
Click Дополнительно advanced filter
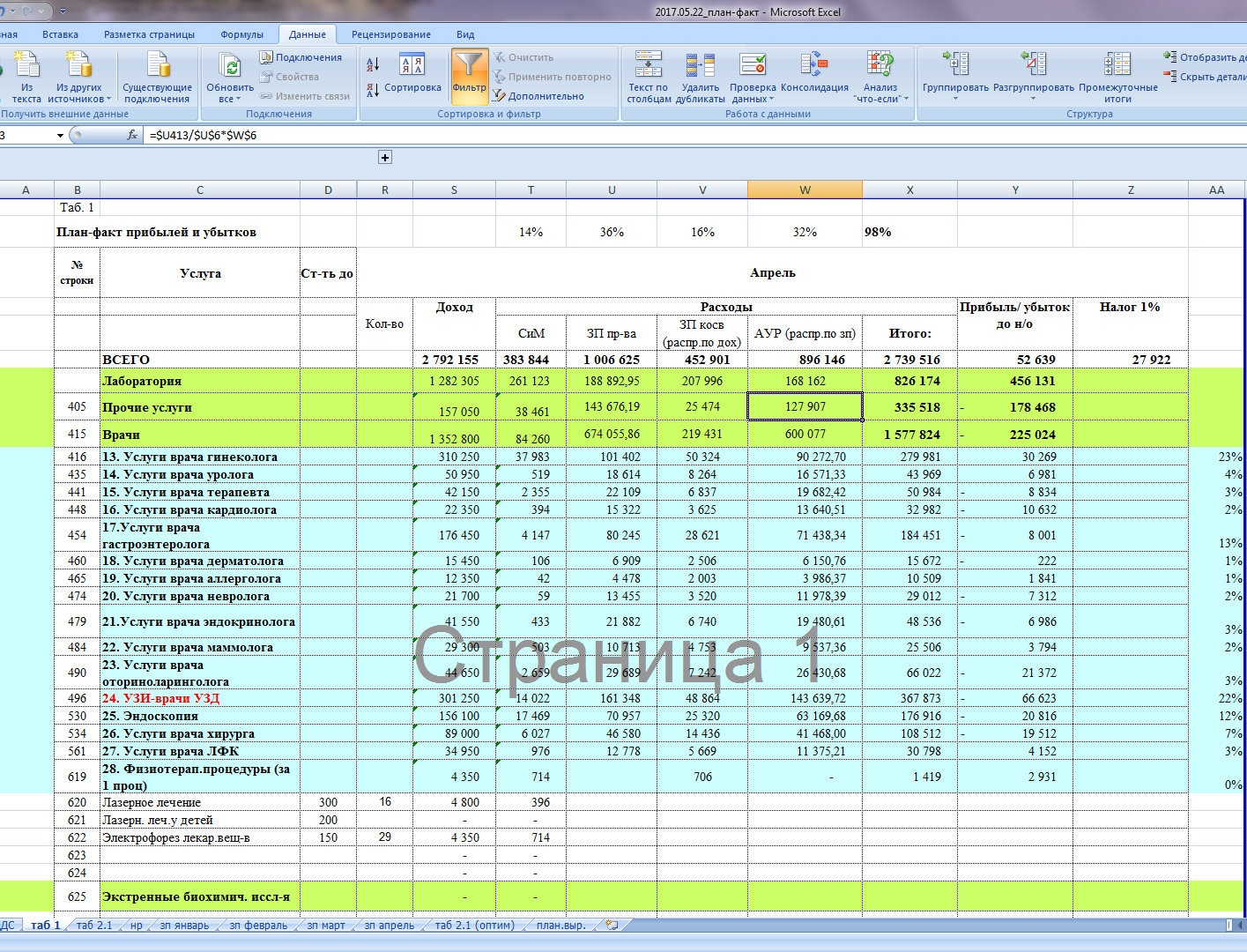tap(538, 96)
